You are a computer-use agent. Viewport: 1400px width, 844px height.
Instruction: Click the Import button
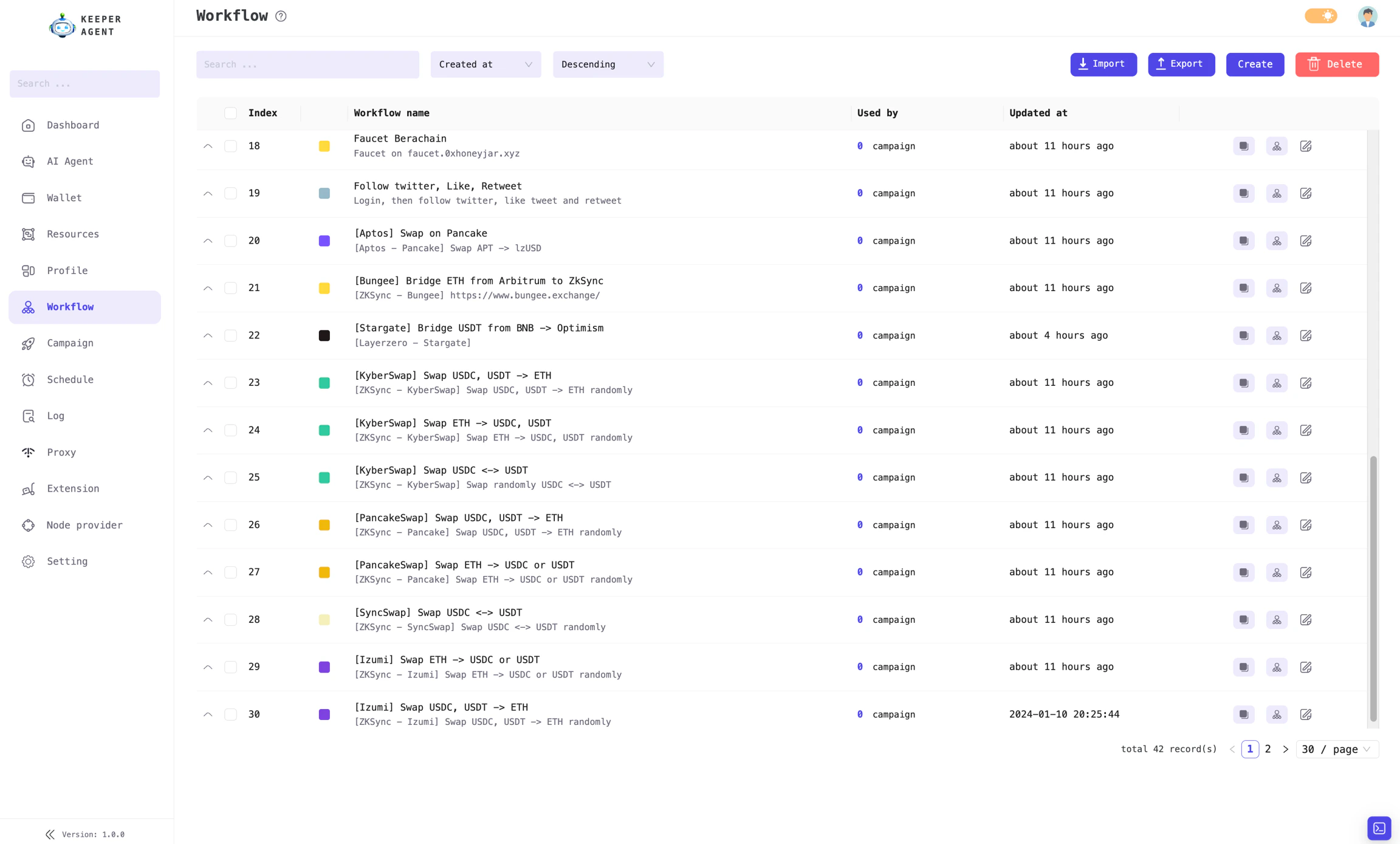[x=1103, y=64]
